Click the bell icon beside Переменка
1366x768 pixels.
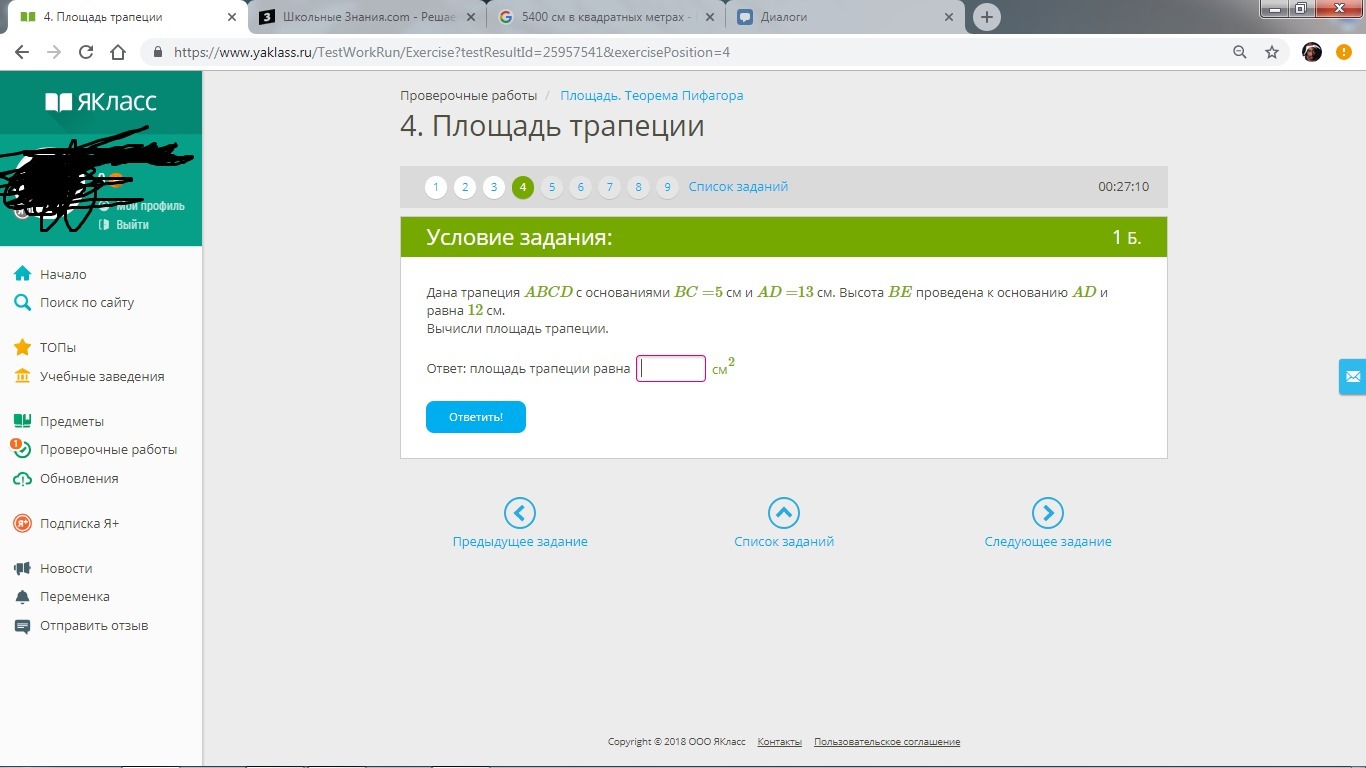(x=22, y=596)
